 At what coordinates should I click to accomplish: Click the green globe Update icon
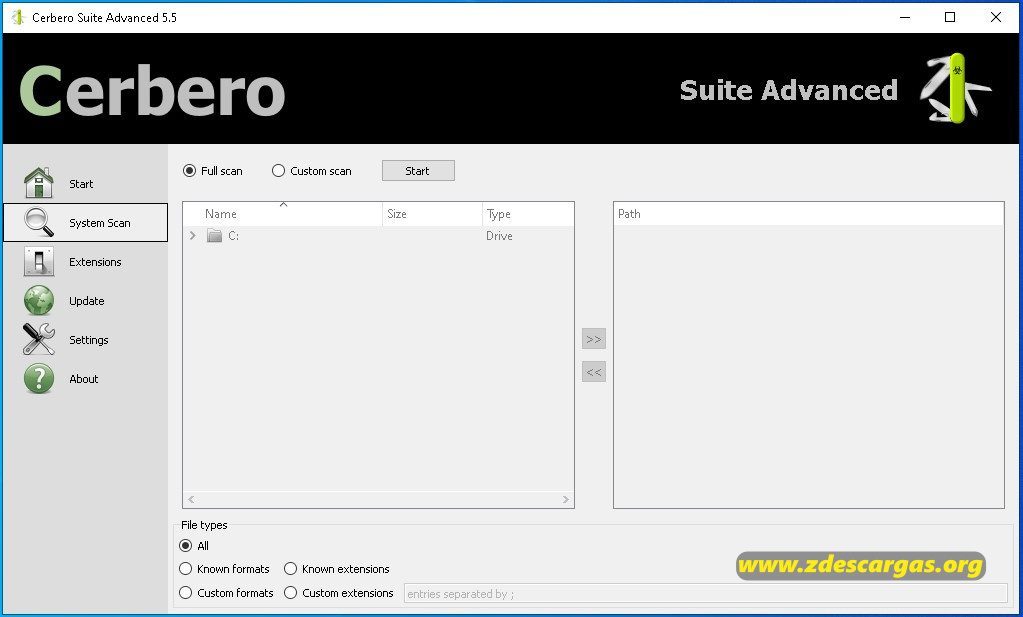point(38,301)
